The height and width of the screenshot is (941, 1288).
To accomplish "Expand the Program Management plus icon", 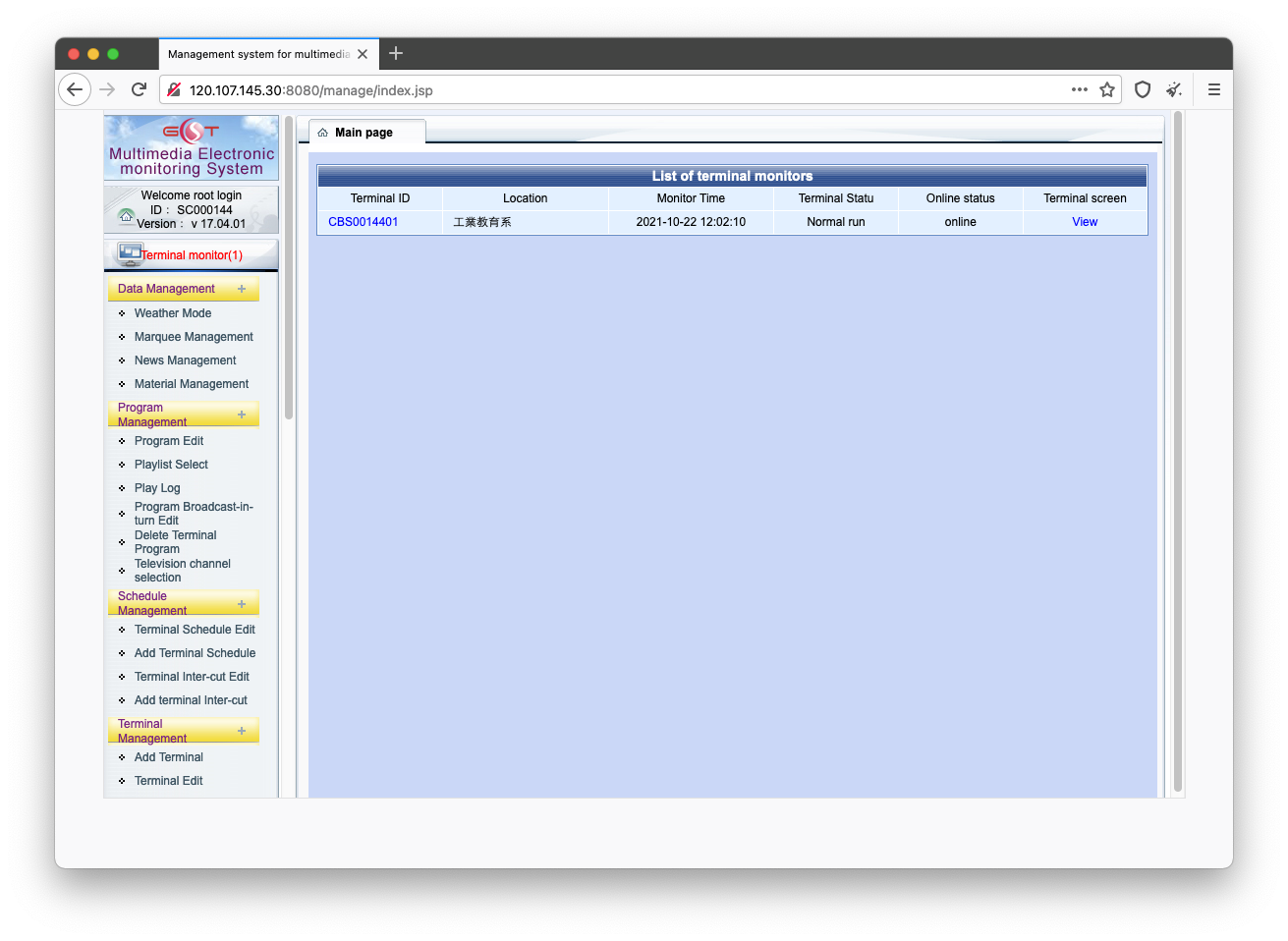I will coord(242,415).
